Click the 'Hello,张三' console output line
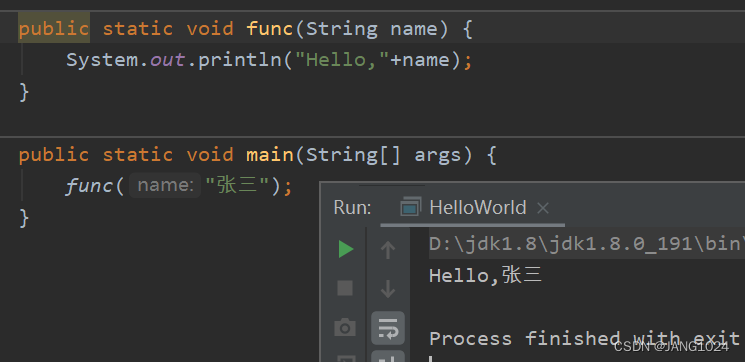The height and width of the screenshot is (362, 745). (485, 276)
